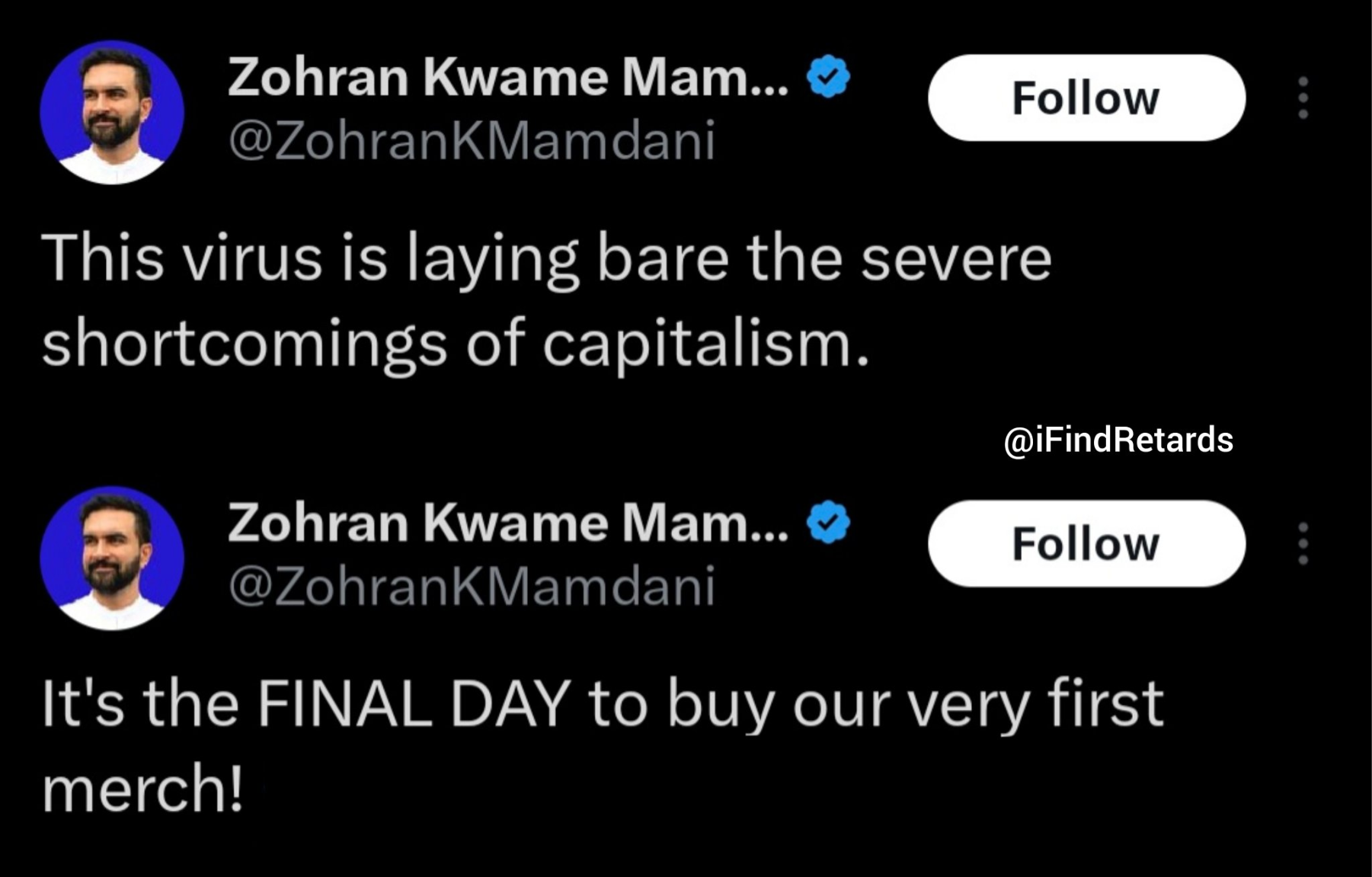1372x877 pixels.
Task: Click the word "shortcomings" in the first tweet
Action: [244, 344]
